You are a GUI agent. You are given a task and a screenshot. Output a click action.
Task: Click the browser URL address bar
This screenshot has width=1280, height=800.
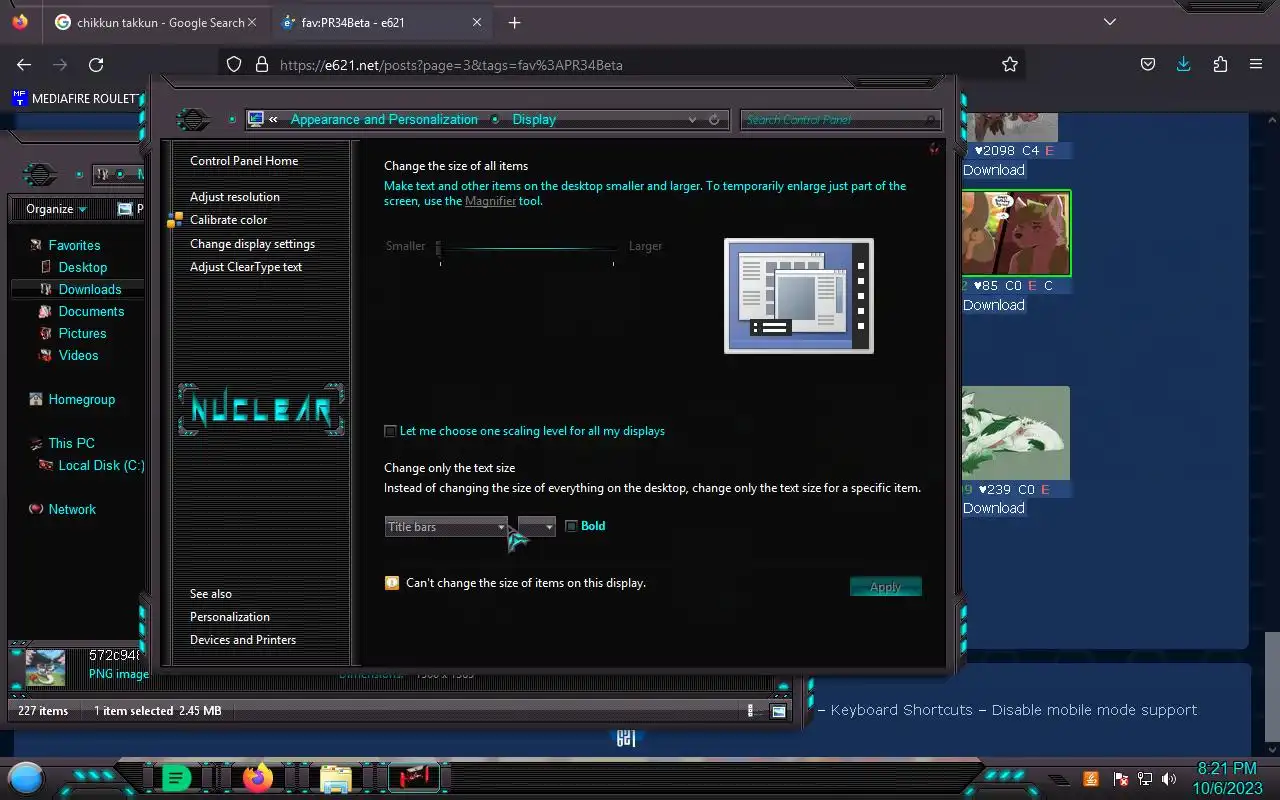620,64
